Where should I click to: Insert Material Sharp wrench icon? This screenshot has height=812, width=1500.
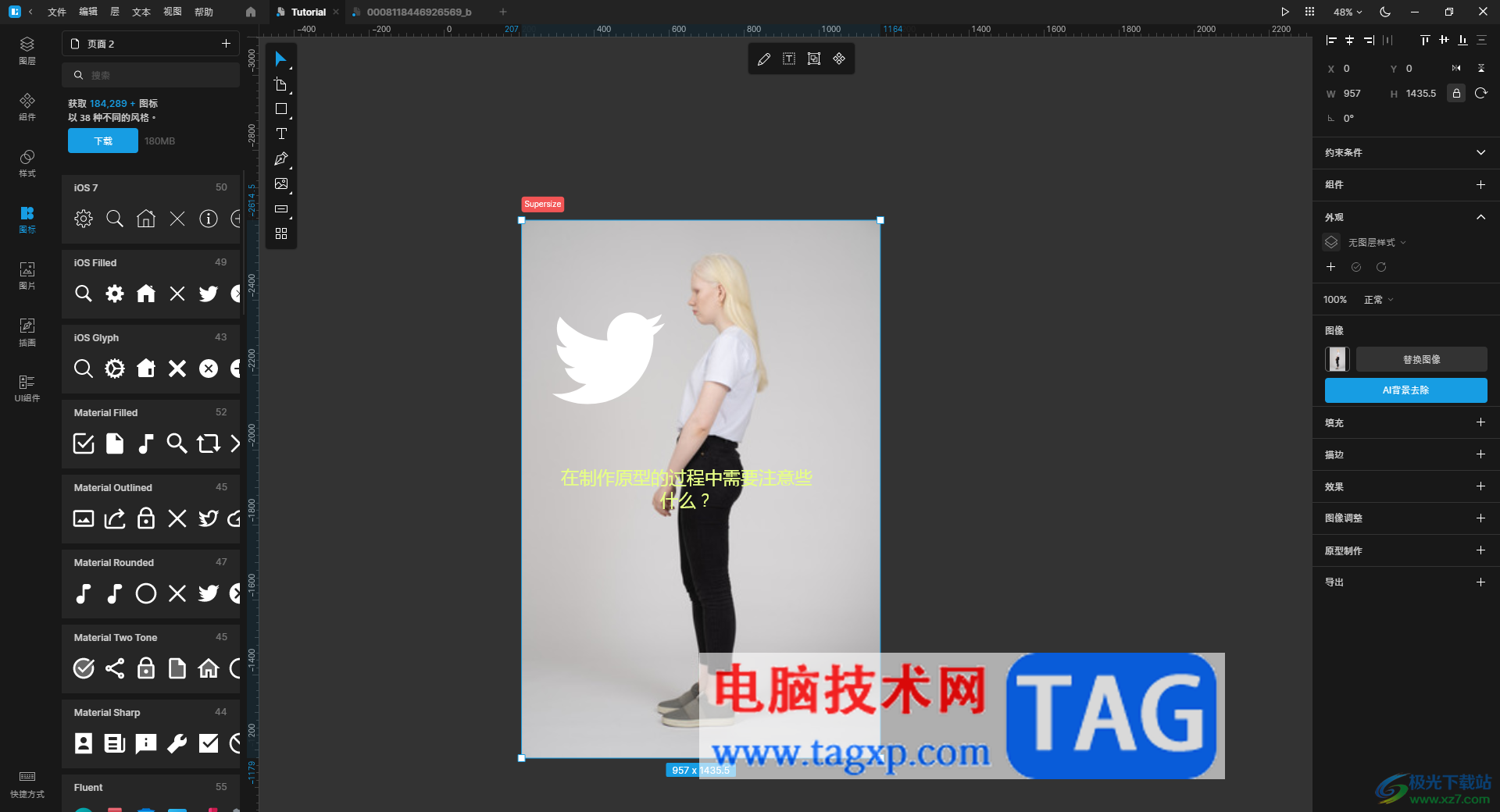pyautogui.click(x=177, y=743)
